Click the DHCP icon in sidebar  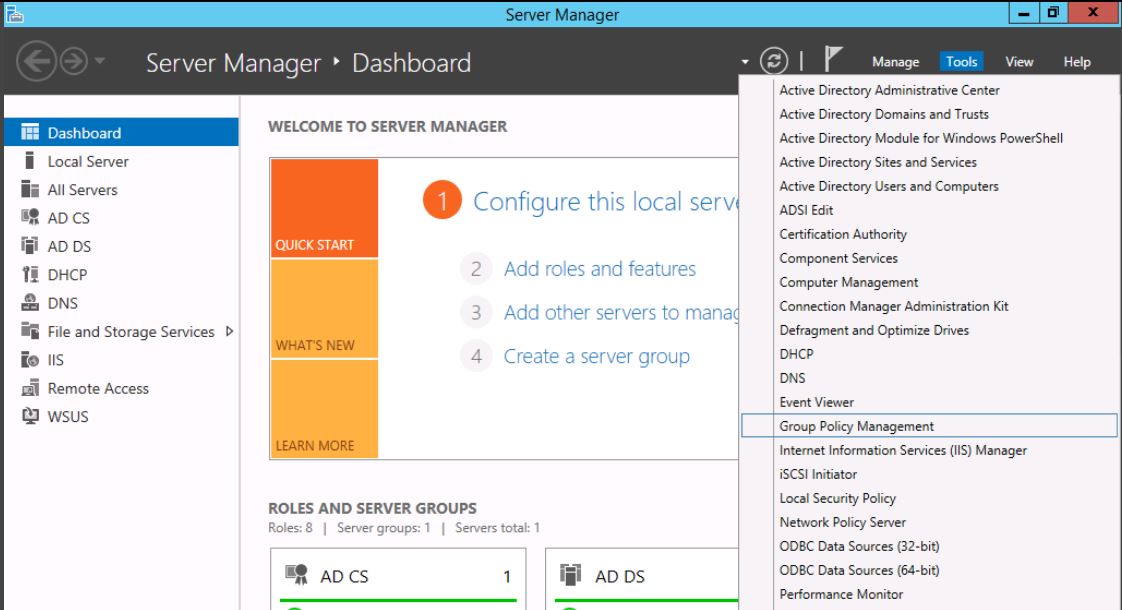click(30, 275)
